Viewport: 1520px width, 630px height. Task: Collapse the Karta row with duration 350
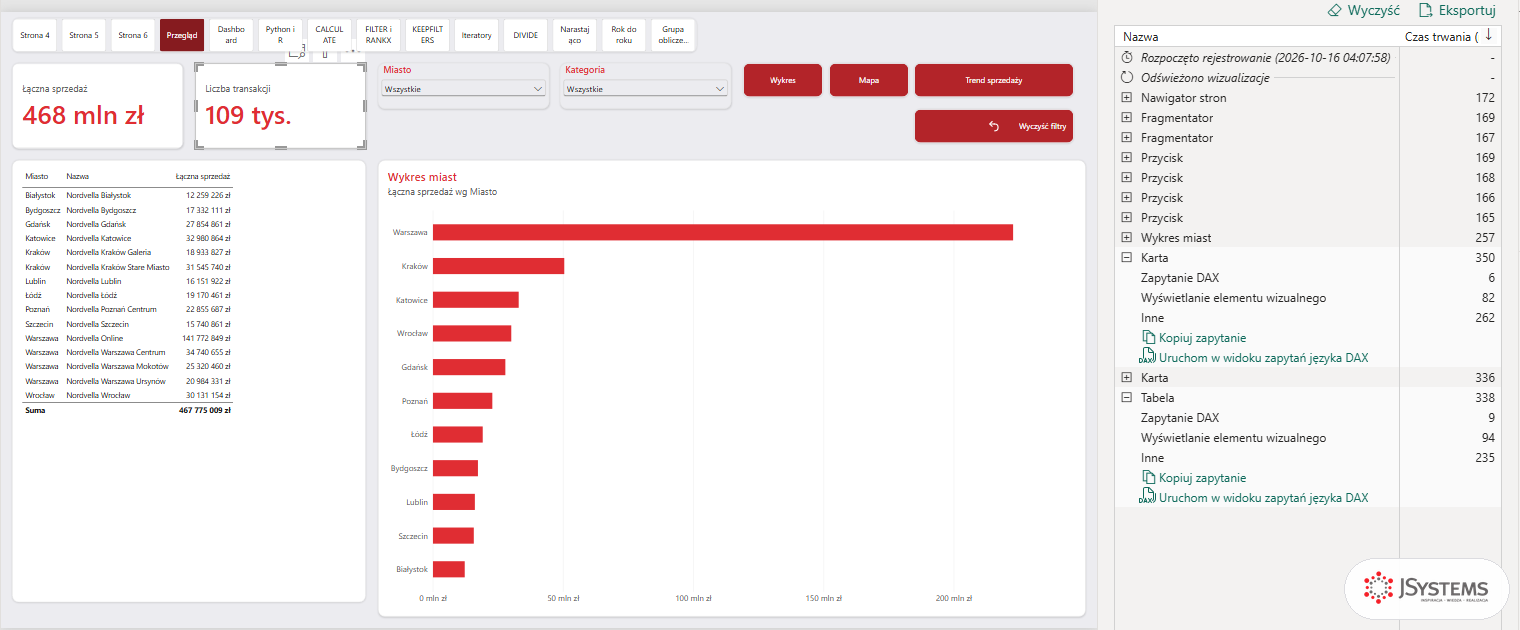[x=1127, y=258]
